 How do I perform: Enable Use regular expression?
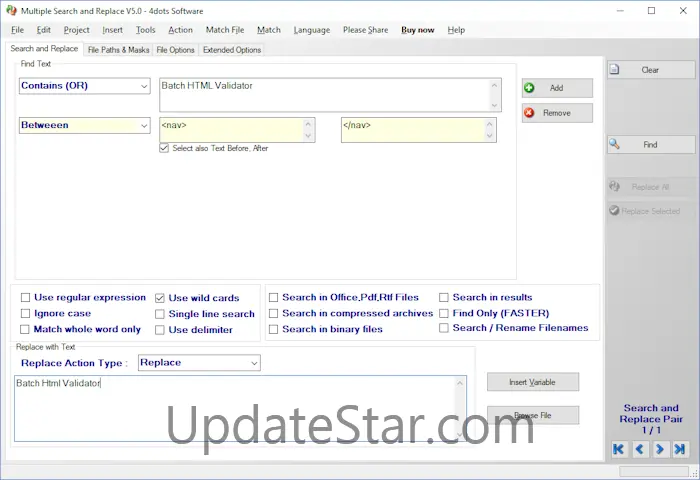point(25,297)
